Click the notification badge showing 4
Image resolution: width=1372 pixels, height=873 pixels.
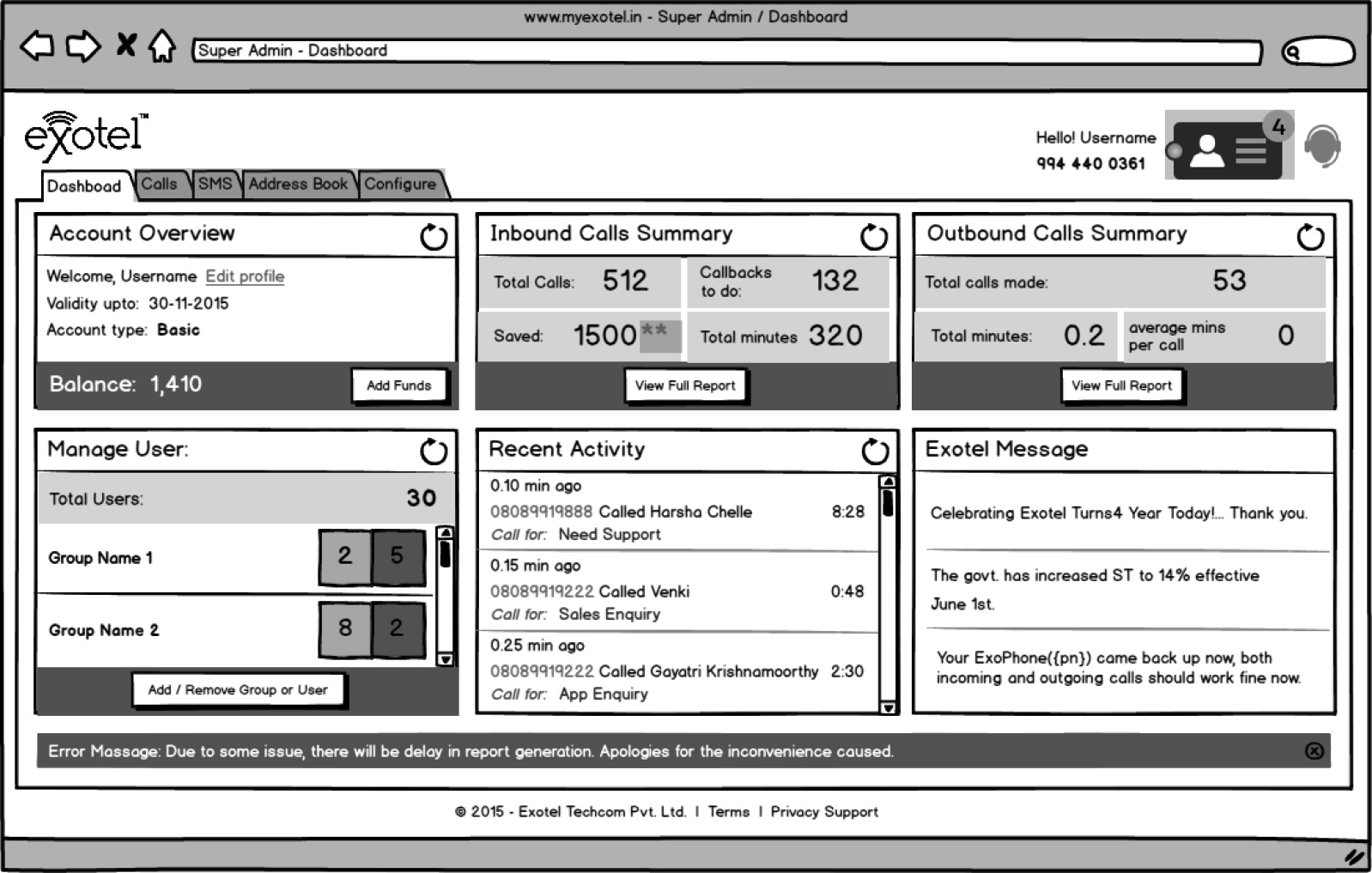(1278, 127)
